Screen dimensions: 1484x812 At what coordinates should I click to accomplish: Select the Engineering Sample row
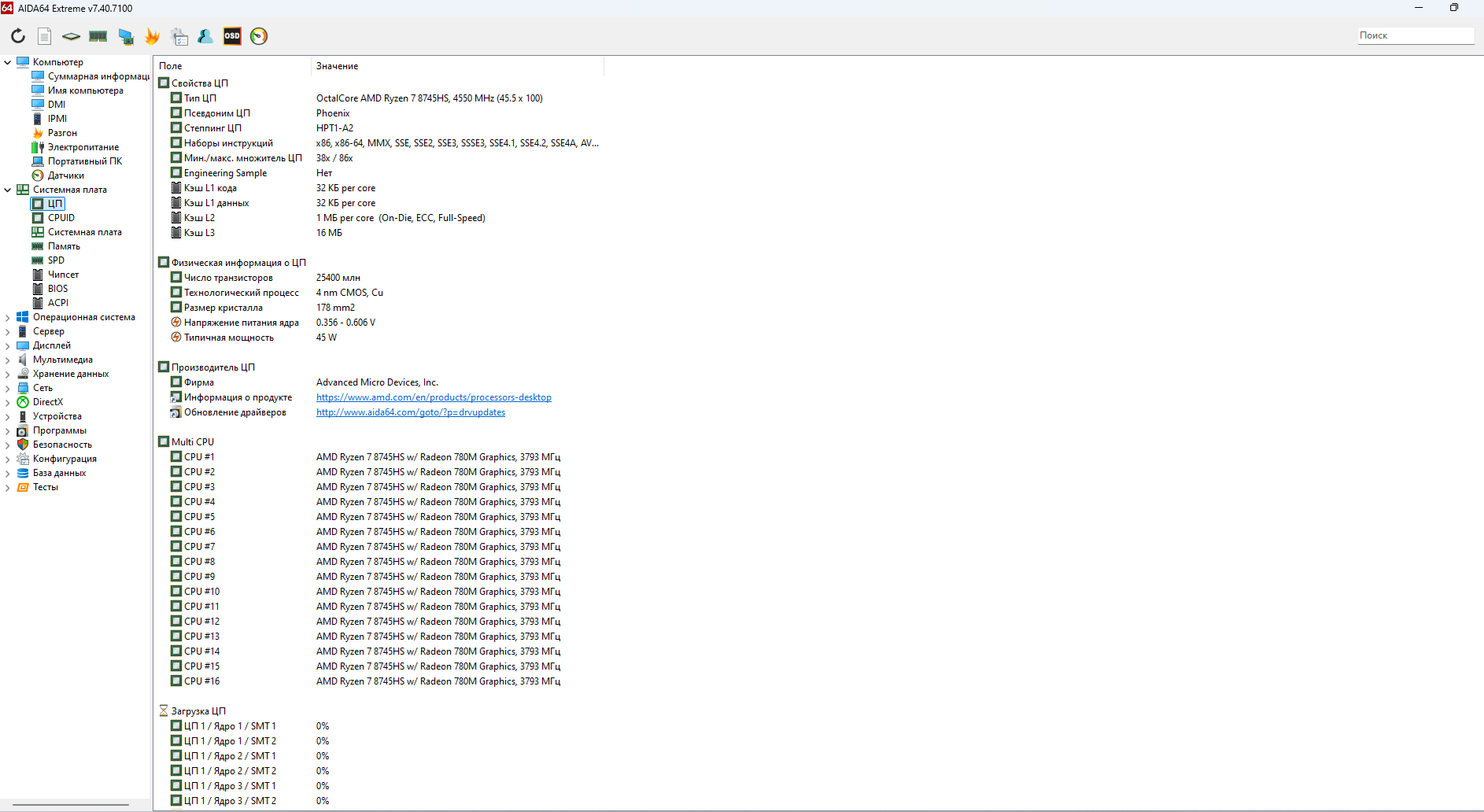click(378, 173)
